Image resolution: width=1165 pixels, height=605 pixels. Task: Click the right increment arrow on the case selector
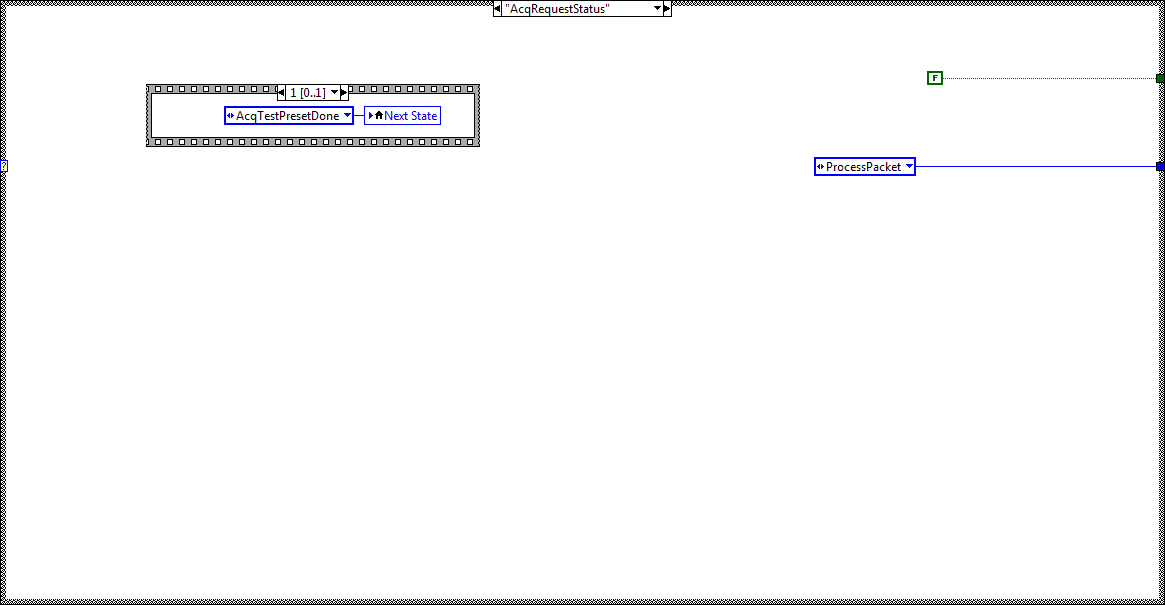[666, 8]
